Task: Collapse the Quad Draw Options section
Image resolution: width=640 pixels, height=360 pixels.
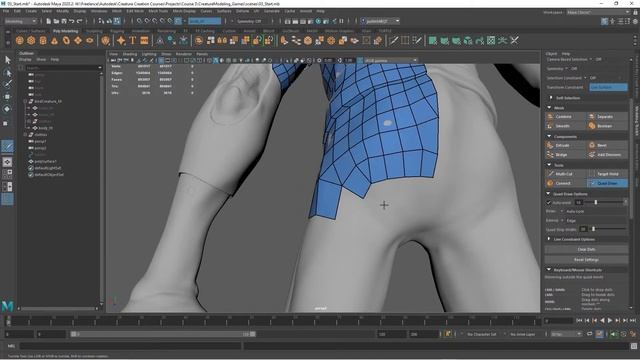Action: pyautogui.click(x=549, y=193)
